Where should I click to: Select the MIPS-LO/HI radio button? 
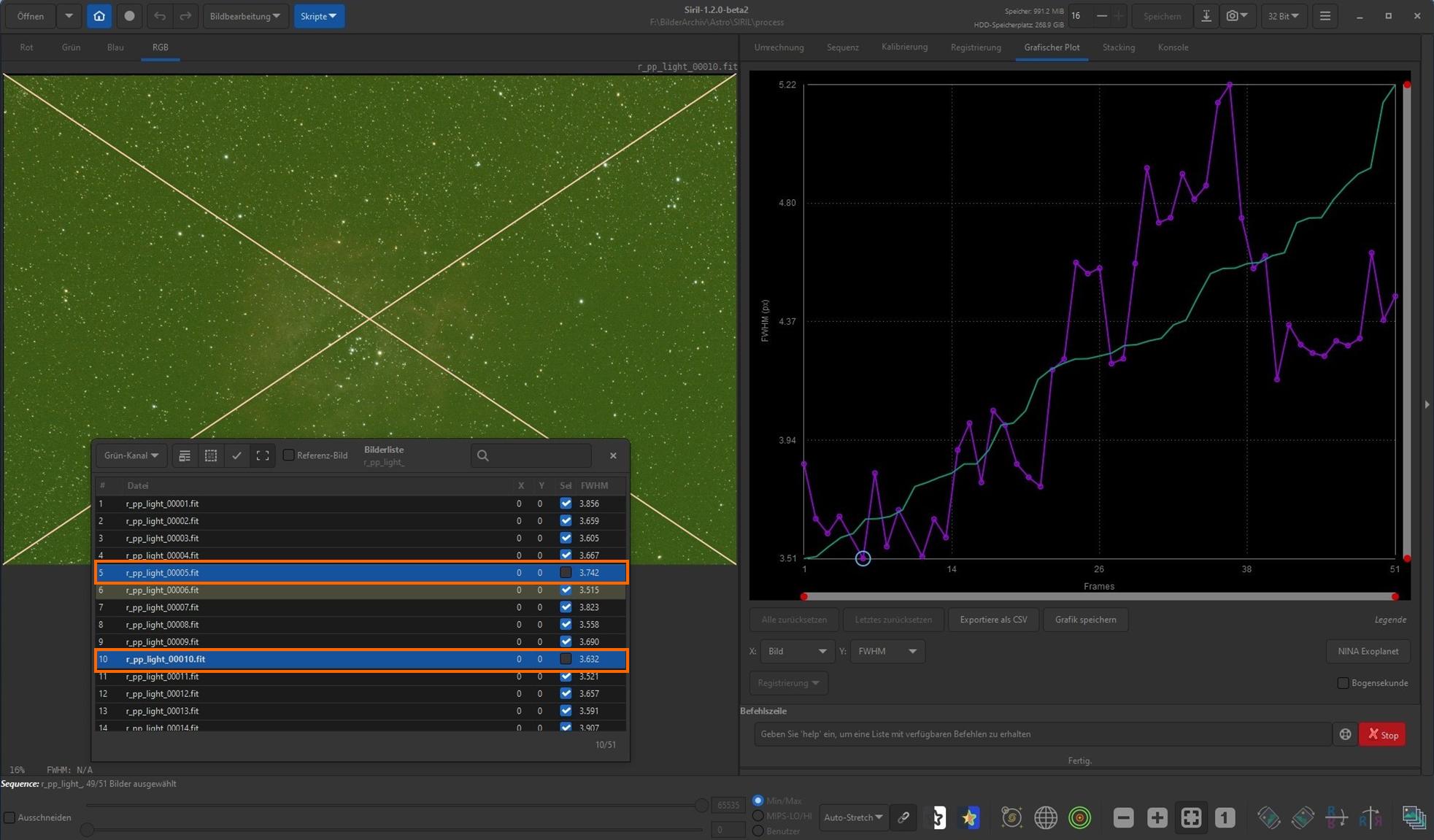pyautogui.click(x=758, y=816)
